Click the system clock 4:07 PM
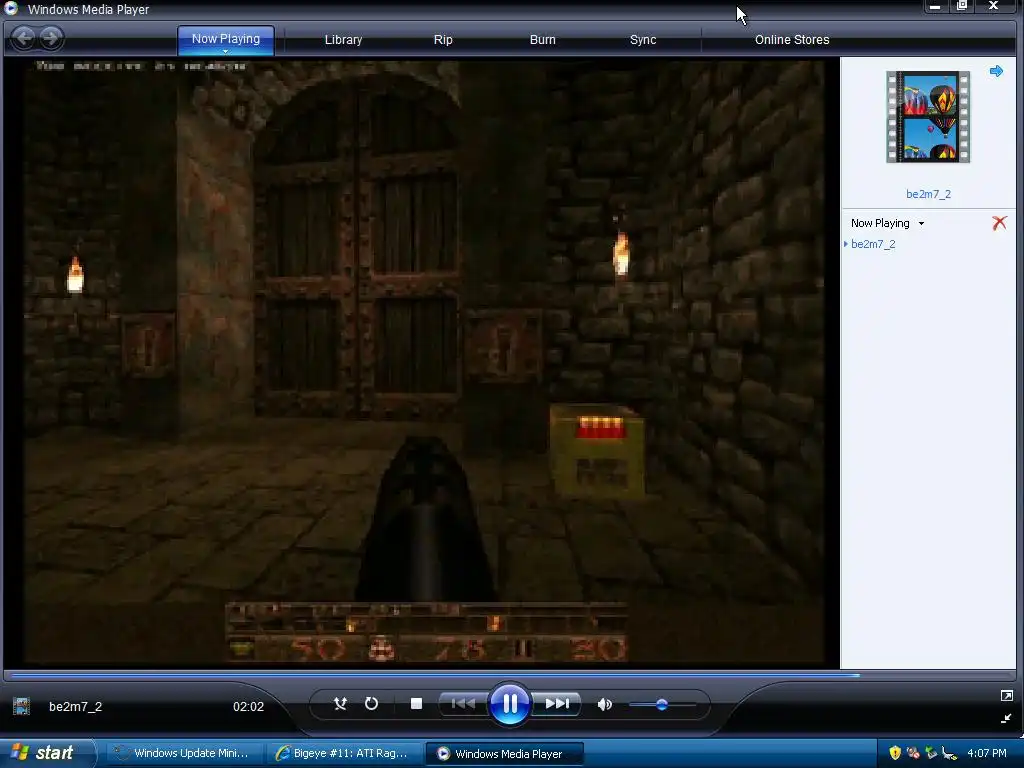Screen dimensions: 1024x768 tap(986, 753)
